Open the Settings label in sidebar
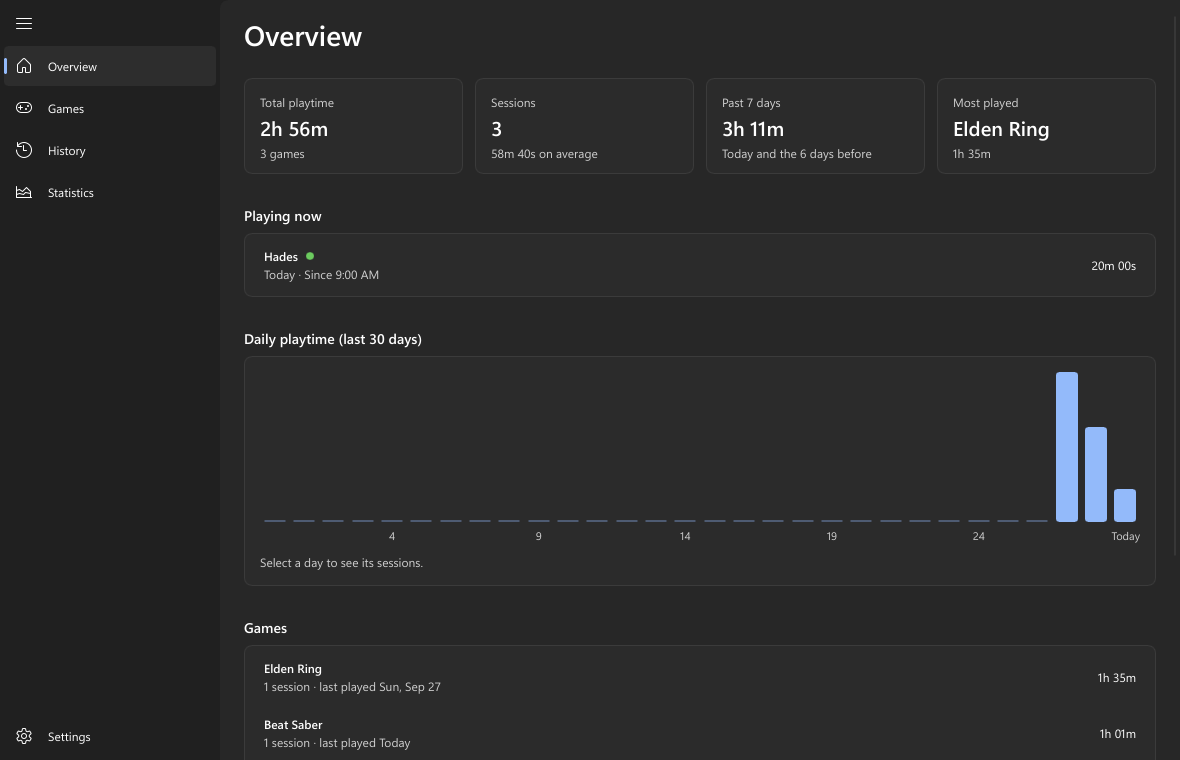 pos(68,737)
